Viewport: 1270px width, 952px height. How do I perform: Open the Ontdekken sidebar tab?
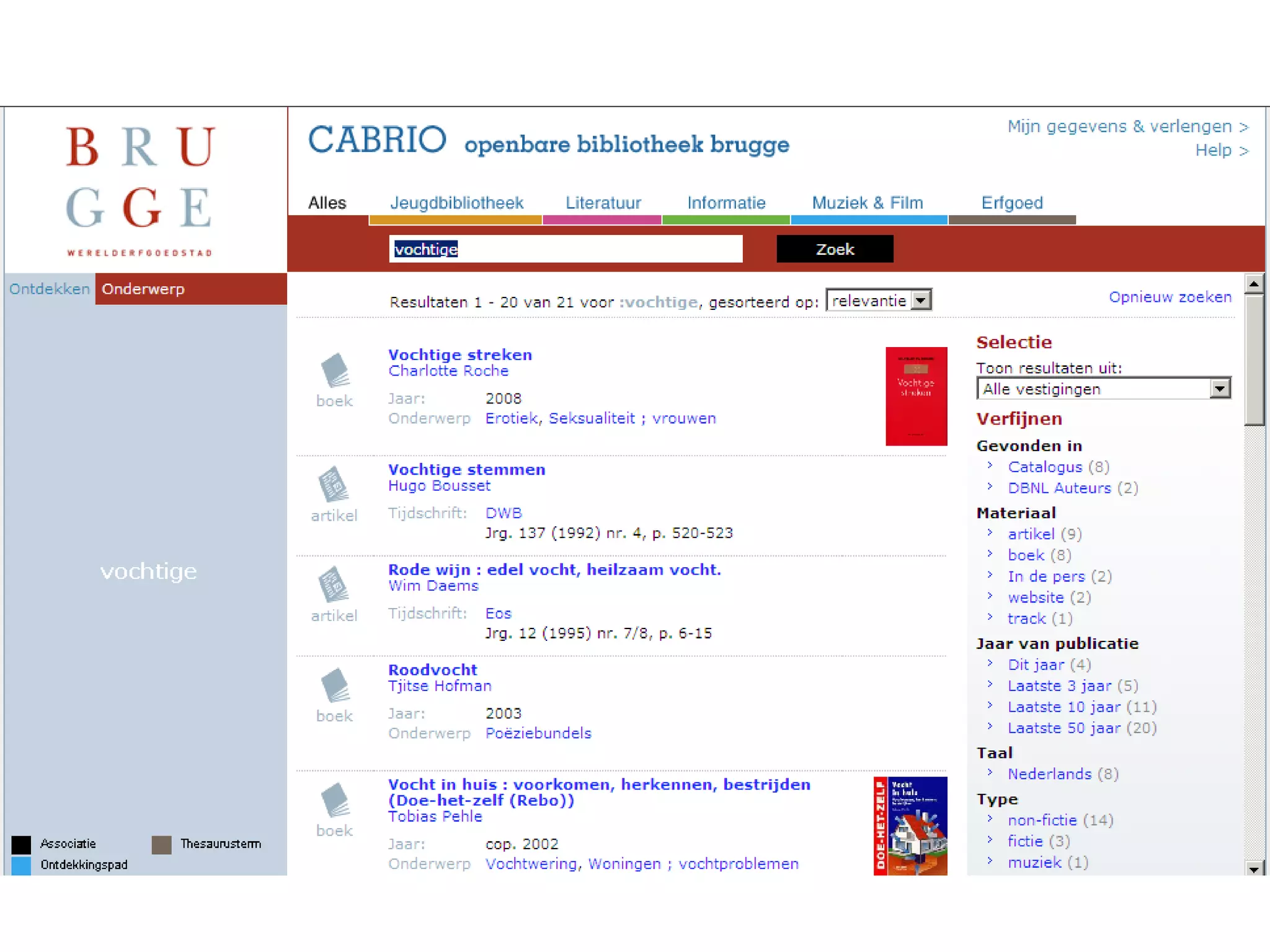pos(50,289)
